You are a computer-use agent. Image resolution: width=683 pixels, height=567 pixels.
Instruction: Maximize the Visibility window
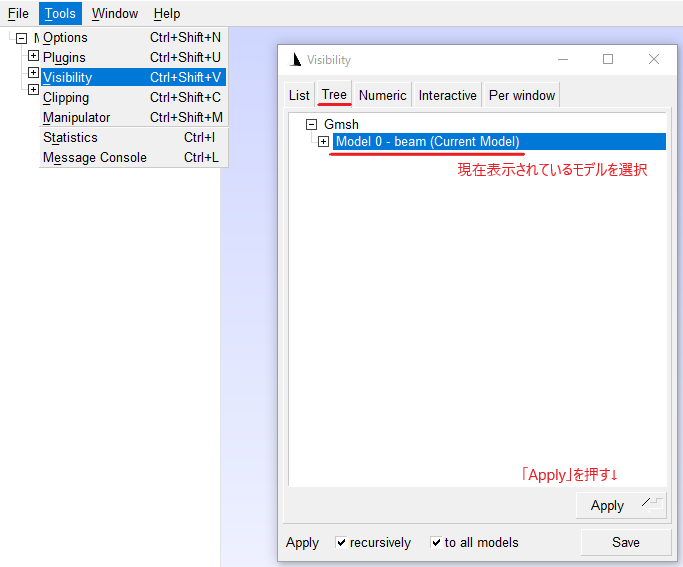coord(608,59)
